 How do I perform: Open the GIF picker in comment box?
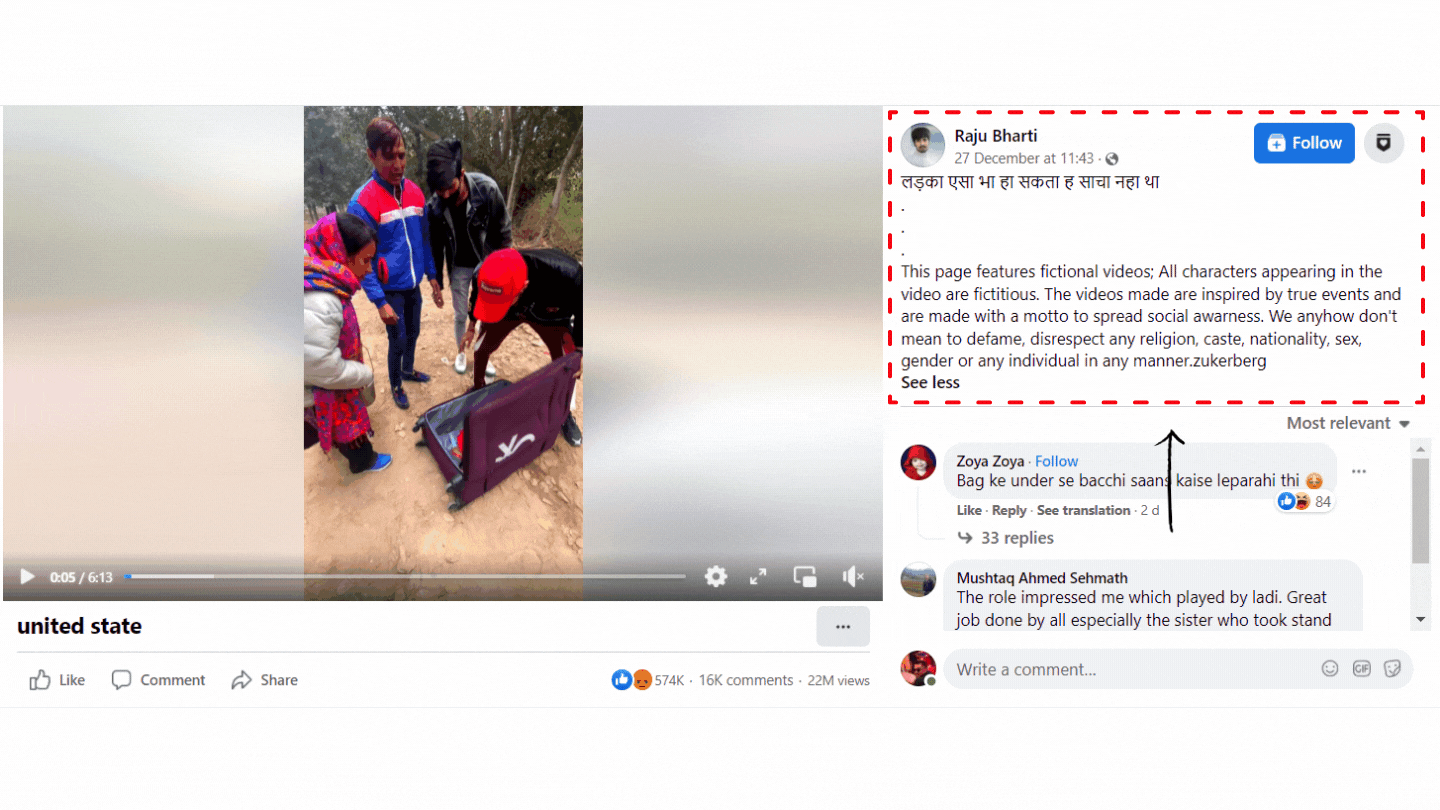(x=1361, y=669)
